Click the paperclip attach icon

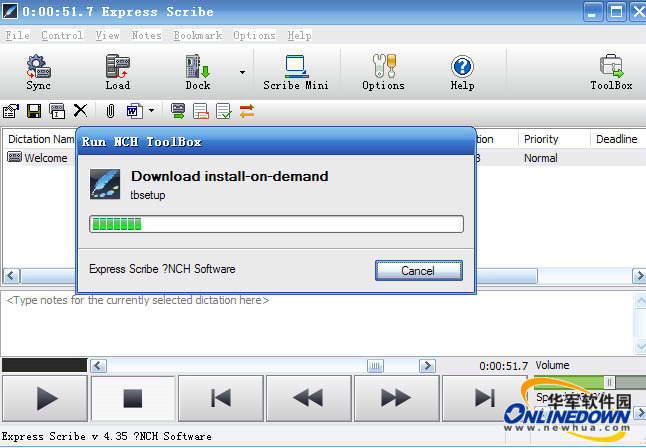coord(110,111)
